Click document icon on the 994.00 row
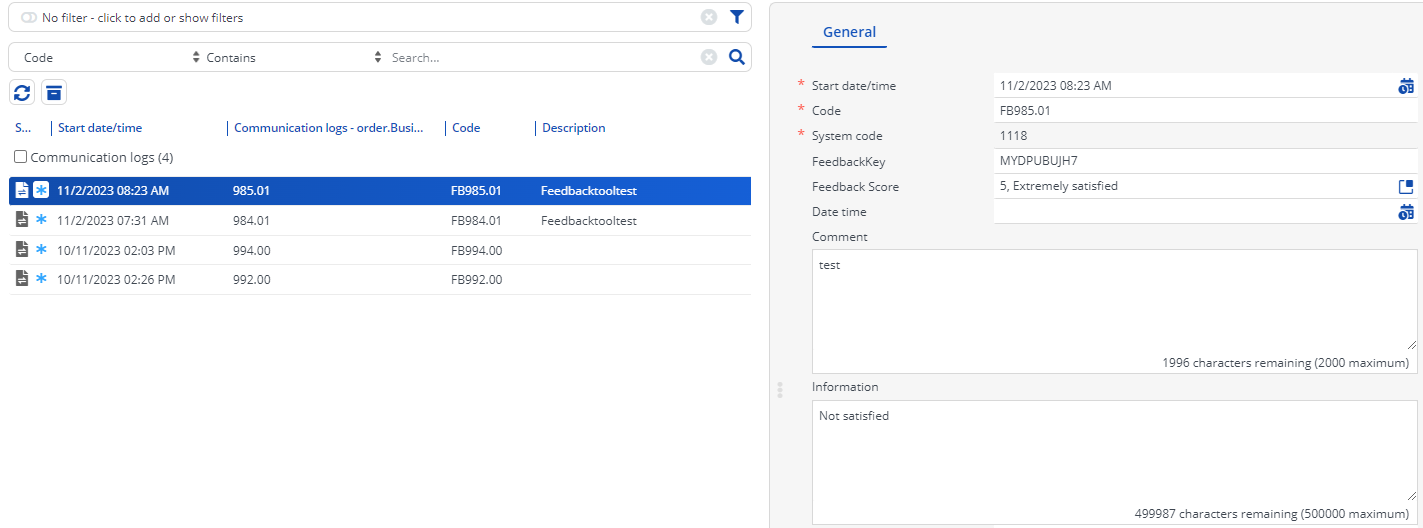Screen dimensions: 1423x528 22,249
